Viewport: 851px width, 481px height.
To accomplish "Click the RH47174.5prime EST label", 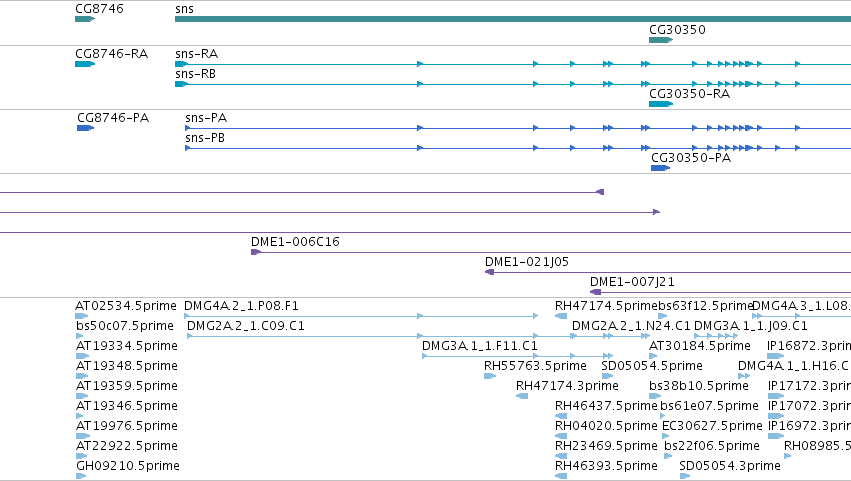I will coord(606,306).
